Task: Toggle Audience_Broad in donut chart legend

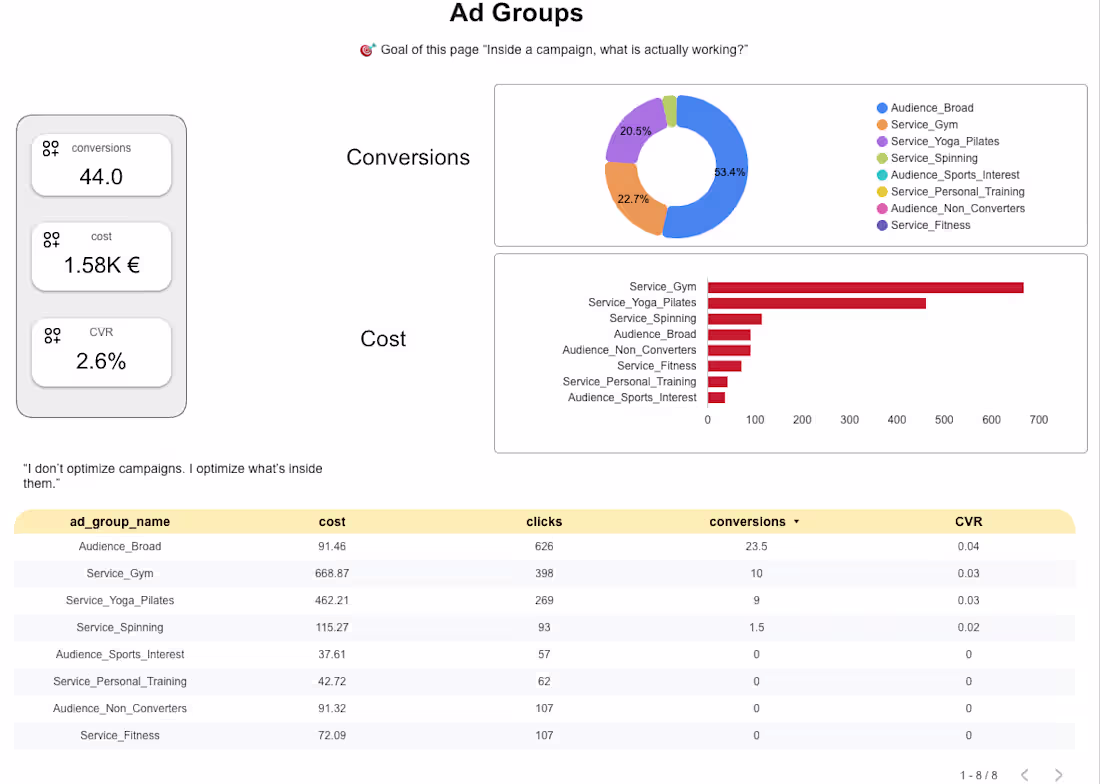Action: [925, 108]
